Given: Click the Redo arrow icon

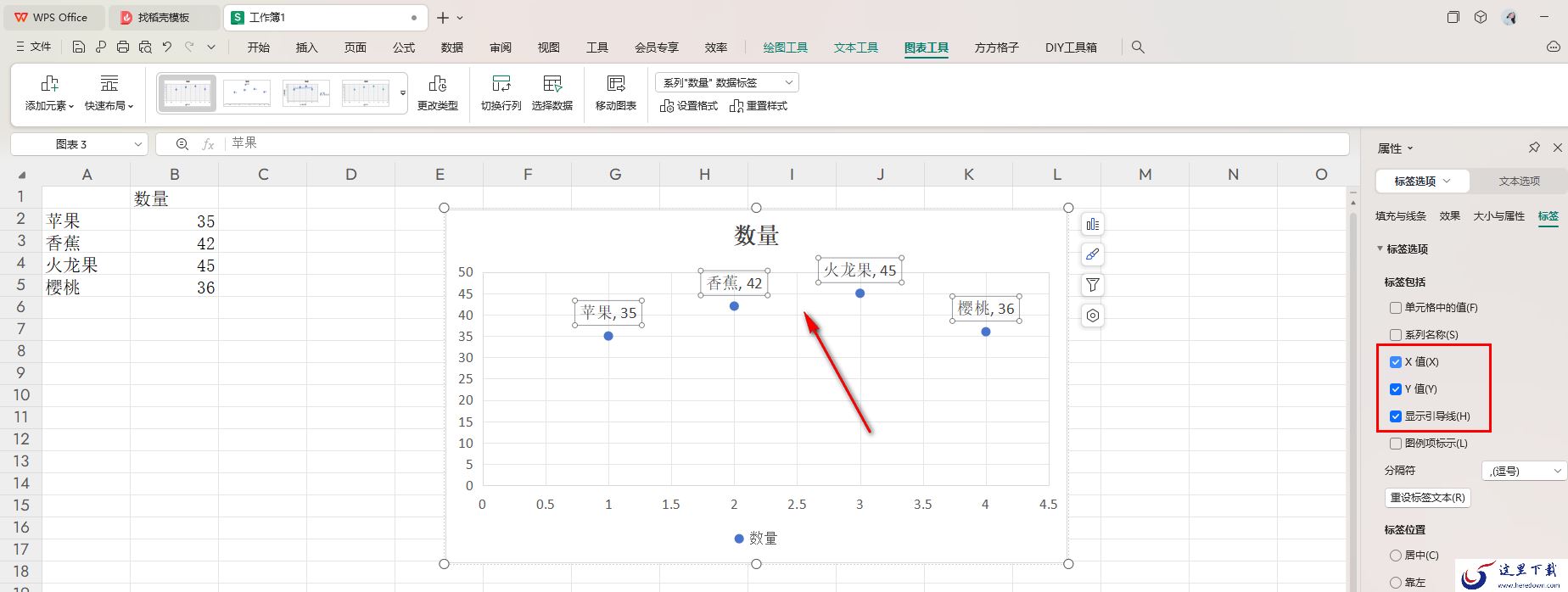Looking at the screenshot, I should (189, 47).
